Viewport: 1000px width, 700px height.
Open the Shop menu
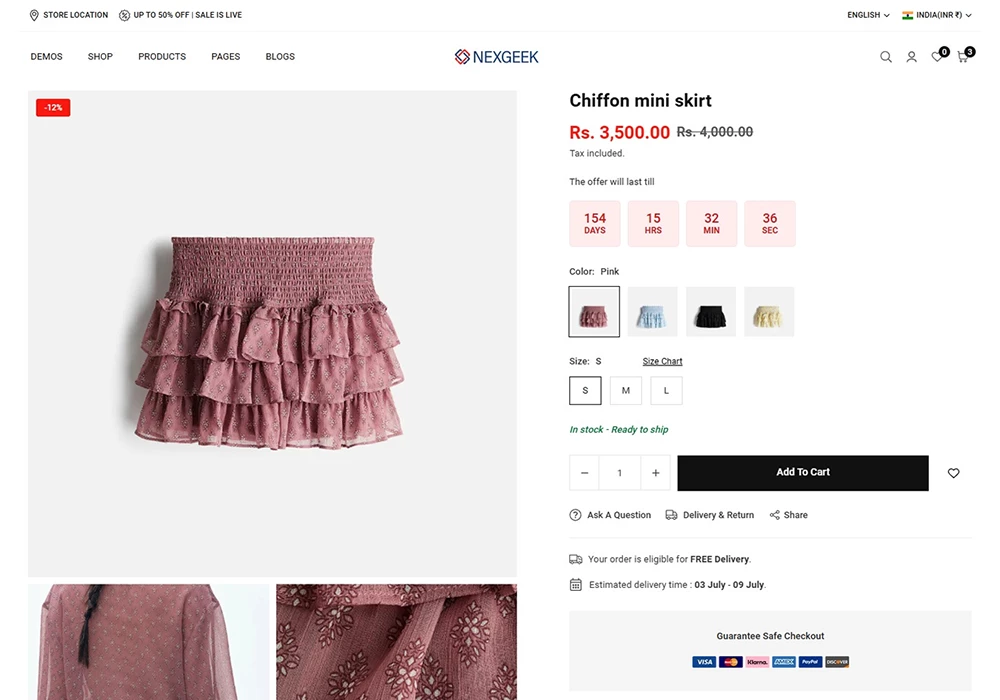(100, 57)
